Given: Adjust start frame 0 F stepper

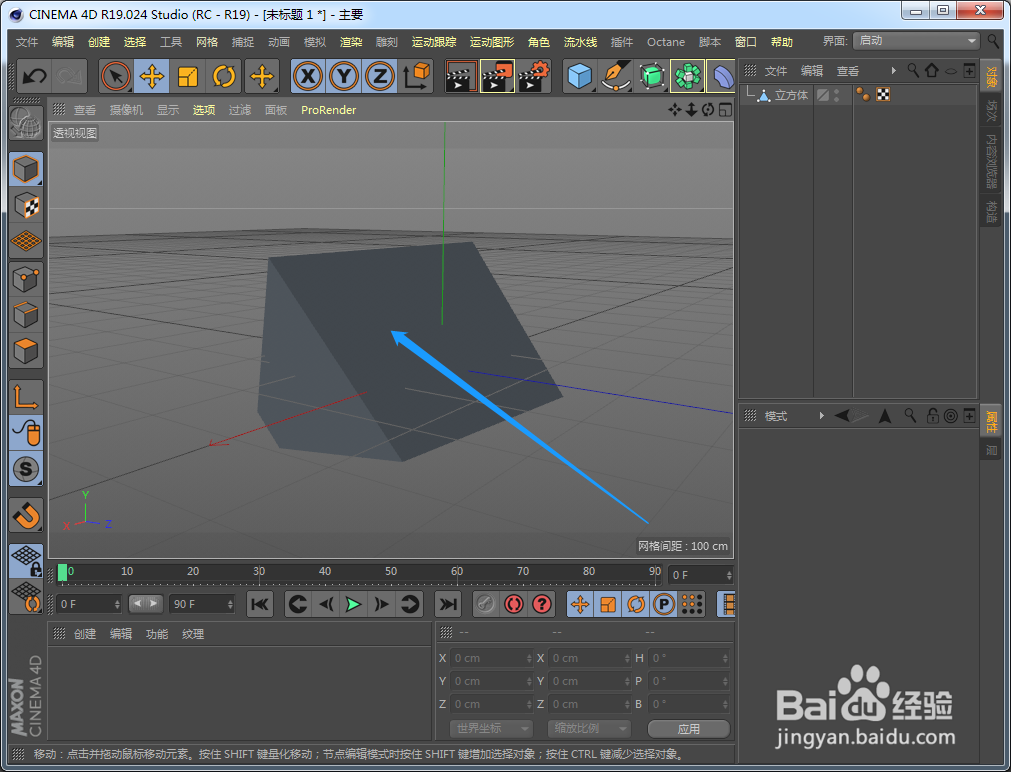Looking at the screenshot, I should pos(117,604).
